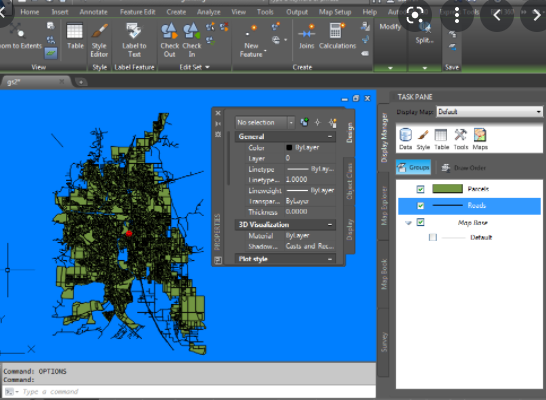Image resolution: width=546 pixels, height=400 pixels.
Task: Create a New Feature
Action: pos(251,41)
